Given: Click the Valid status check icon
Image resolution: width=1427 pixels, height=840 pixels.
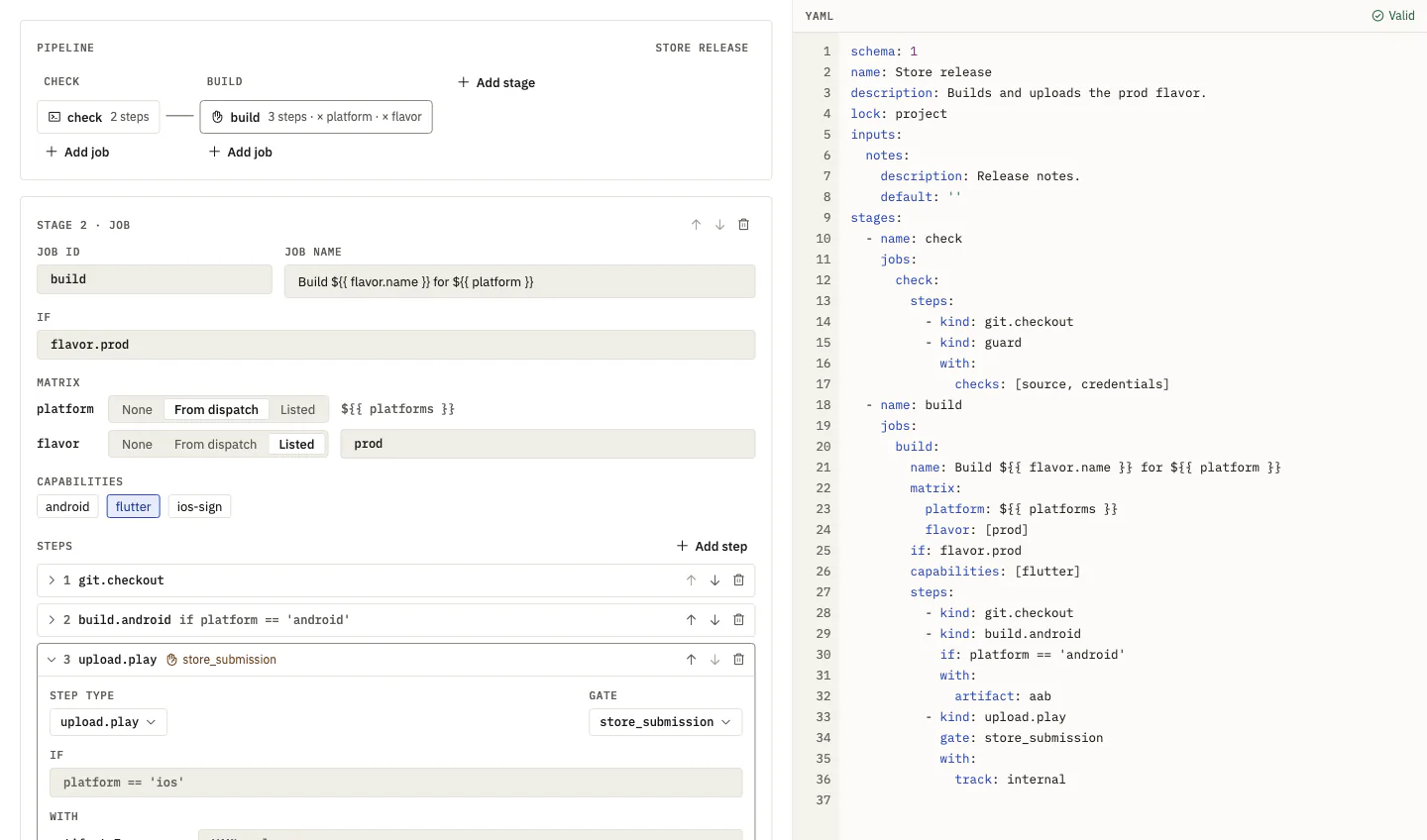Looking at the screenshot, I should (1377, 16).
